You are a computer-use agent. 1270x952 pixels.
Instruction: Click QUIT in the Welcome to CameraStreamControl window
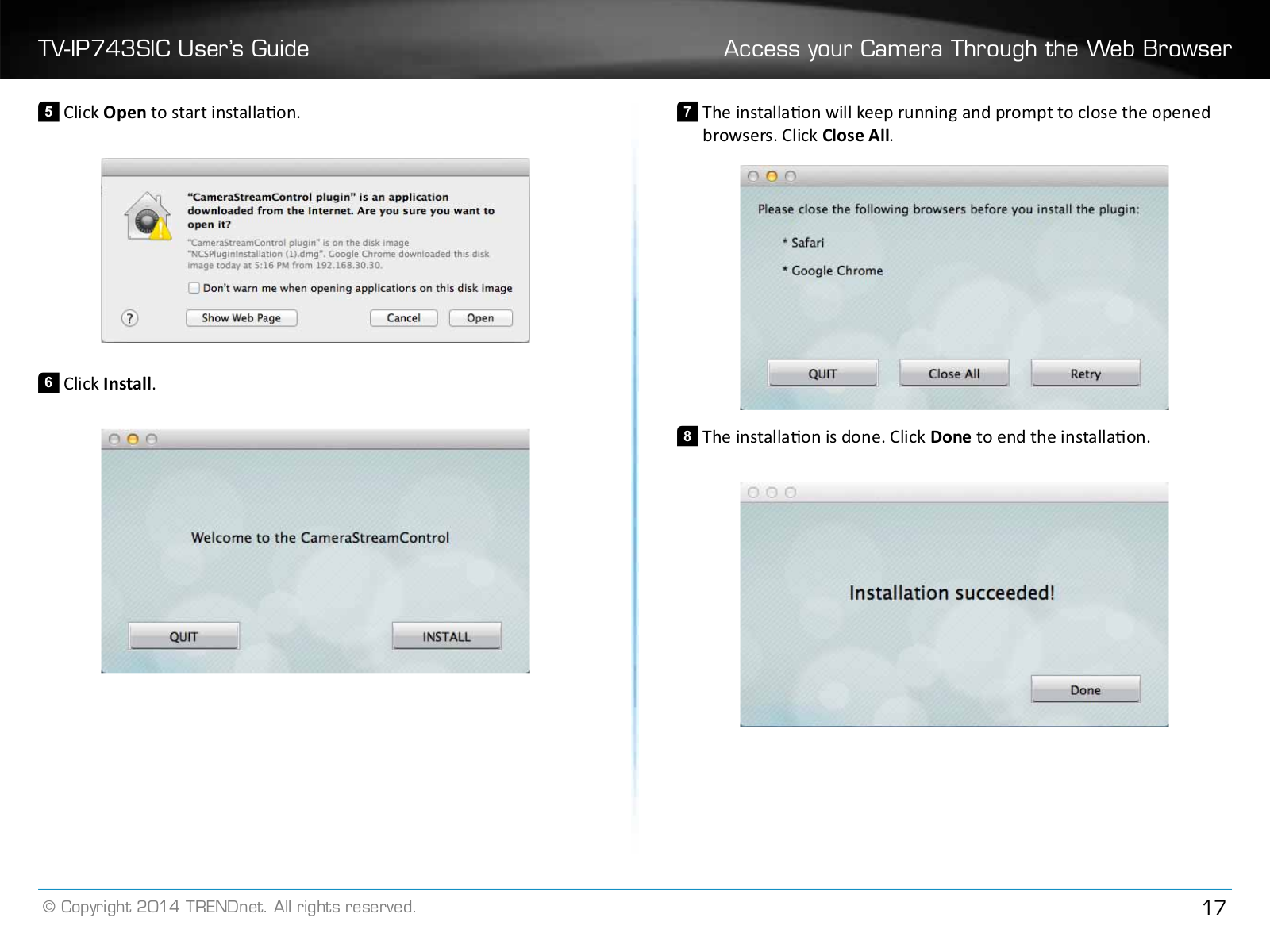pyautogui.click(x=183, y=636)
